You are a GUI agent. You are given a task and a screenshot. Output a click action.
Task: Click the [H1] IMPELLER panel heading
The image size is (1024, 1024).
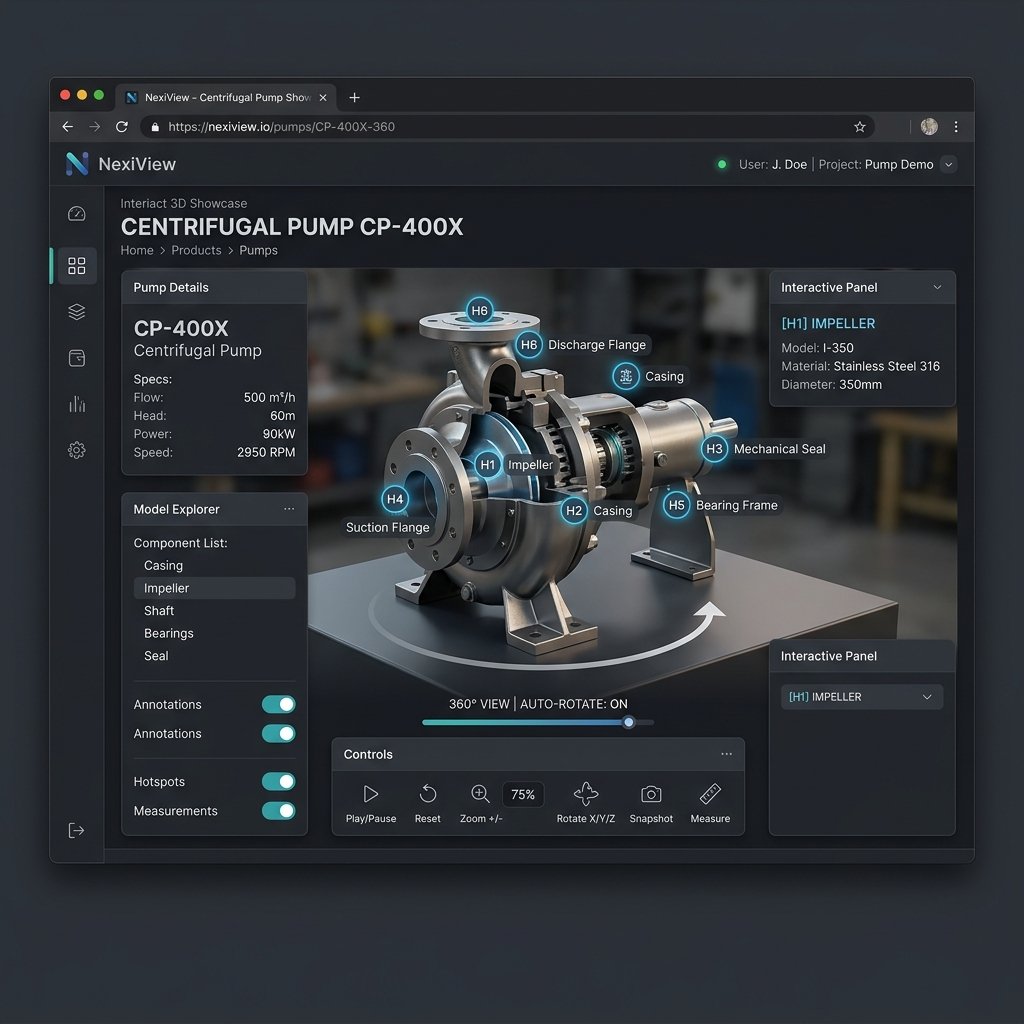pyautogui.click(x=828, y=323)
